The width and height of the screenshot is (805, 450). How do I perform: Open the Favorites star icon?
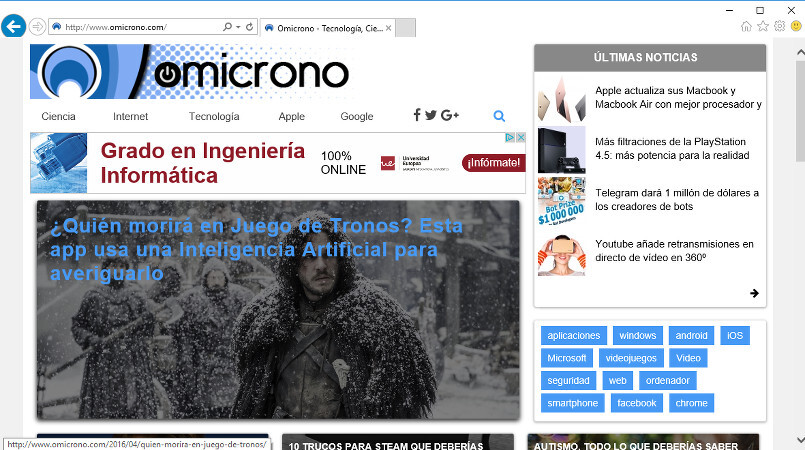[x=763, y=26]
